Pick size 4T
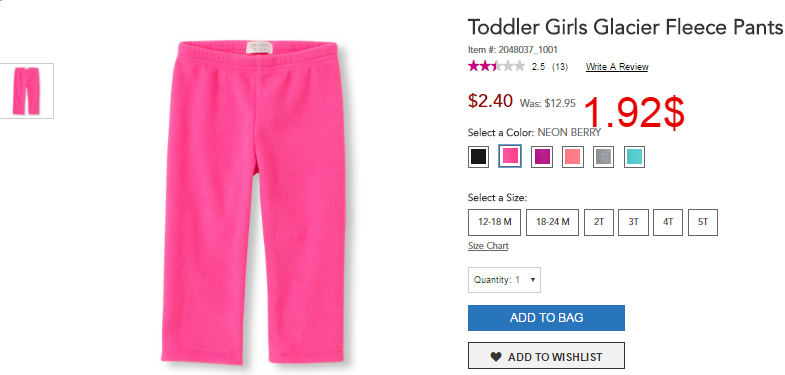This screenshot has width=785, height=375. click(x=668, y=222)
